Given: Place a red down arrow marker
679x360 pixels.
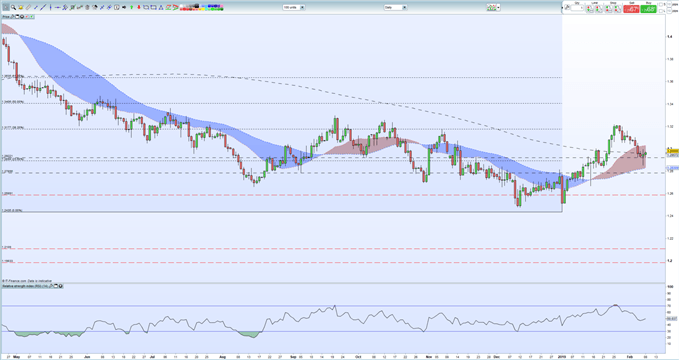Looking at the screenshot, I should (x=139, y=7).
